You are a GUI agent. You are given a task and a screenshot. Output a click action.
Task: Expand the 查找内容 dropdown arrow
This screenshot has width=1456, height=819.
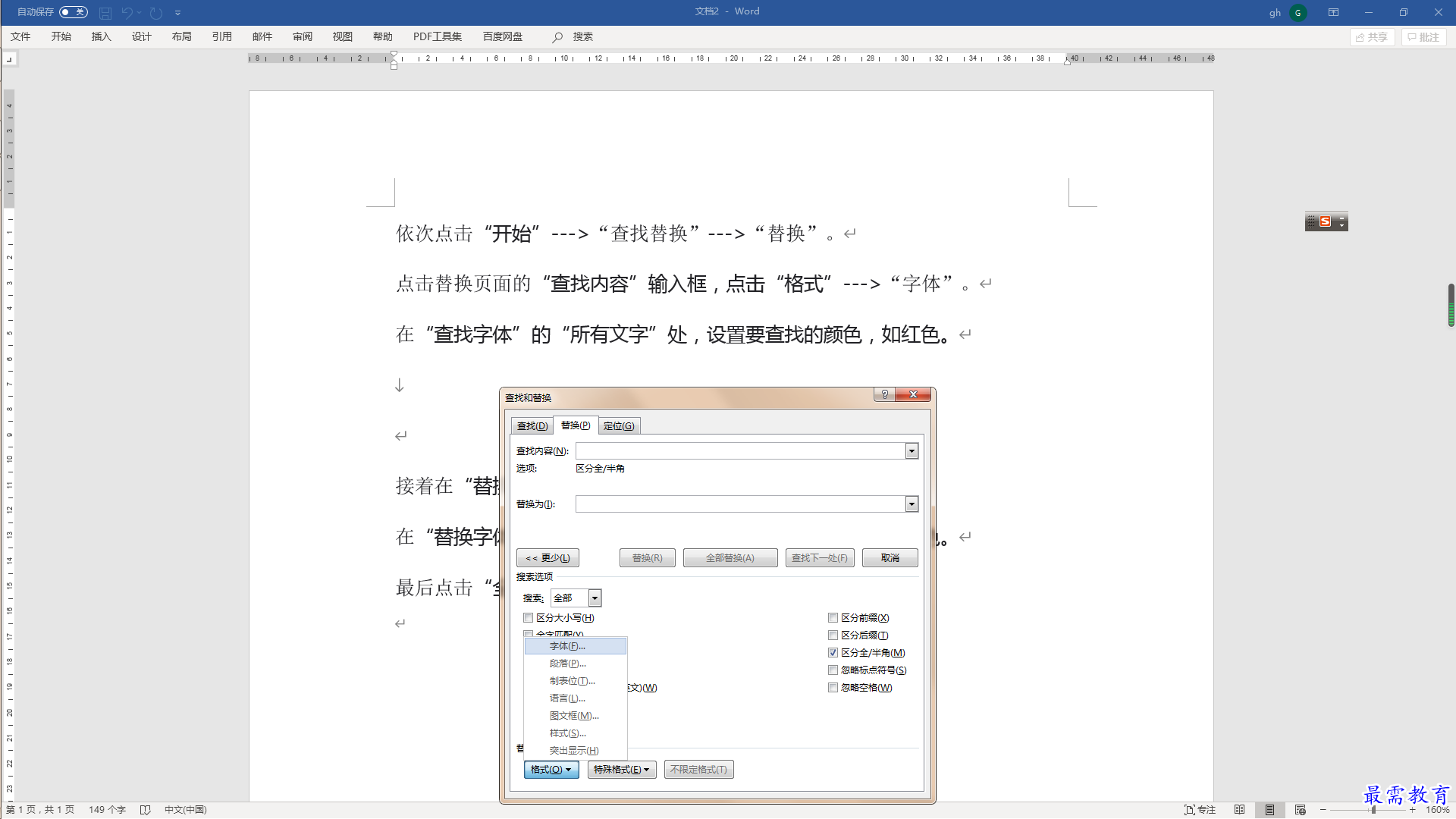point(912,451)
